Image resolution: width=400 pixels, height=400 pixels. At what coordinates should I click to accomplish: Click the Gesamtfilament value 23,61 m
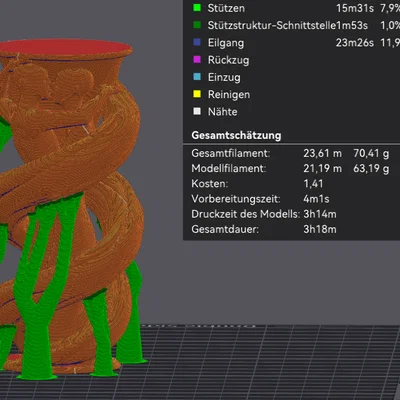322,153
